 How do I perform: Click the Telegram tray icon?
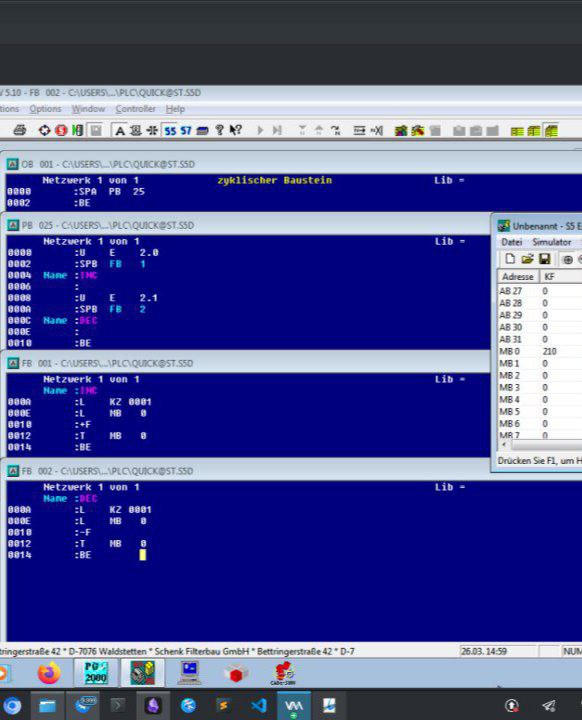point(548,705)
